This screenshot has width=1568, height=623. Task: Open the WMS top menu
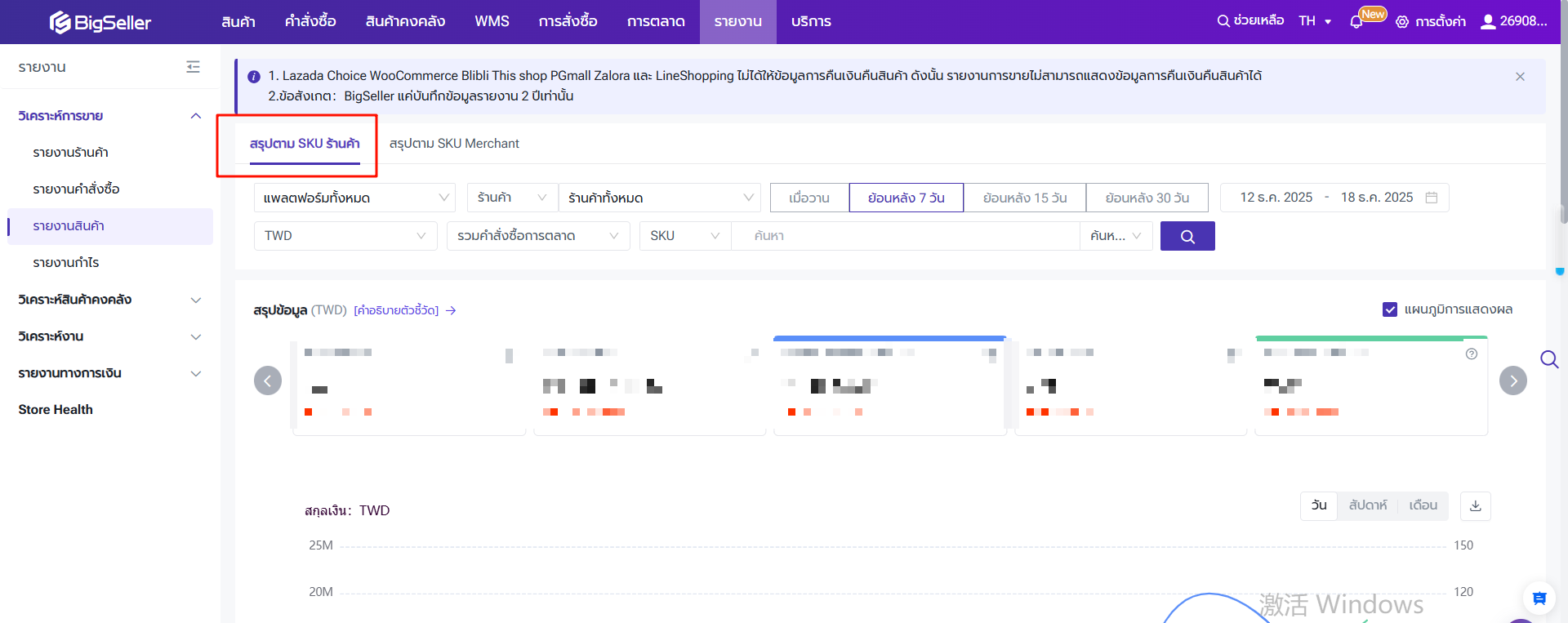[492, 21]
